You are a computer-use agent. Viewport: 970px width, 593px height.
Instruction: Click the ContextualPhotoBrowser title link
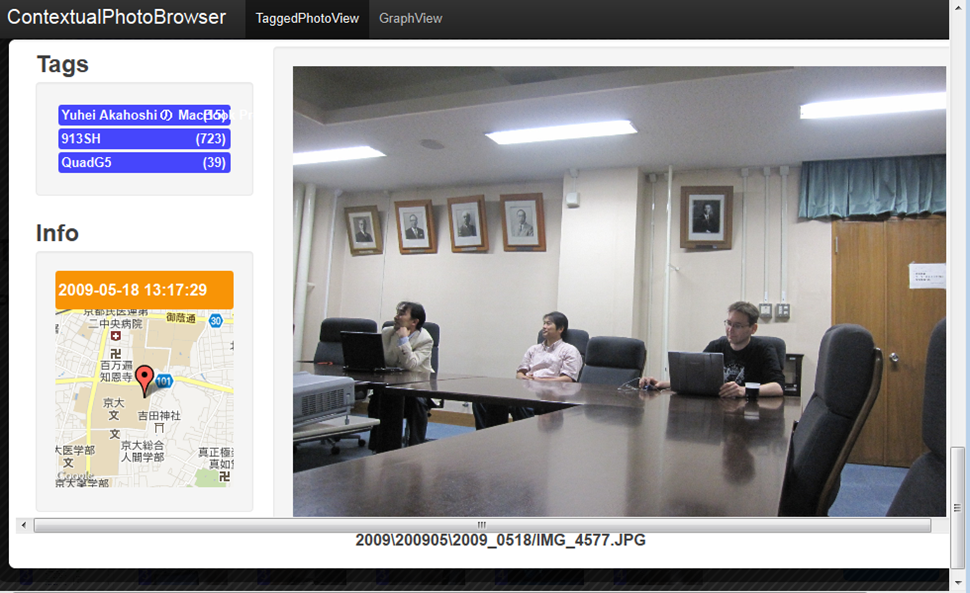pos(117,18)
